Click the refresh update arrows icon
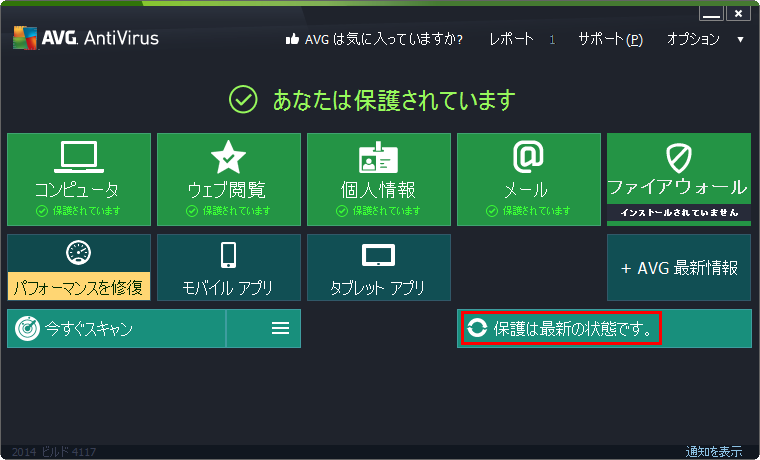760x460 pixels. coord(477,328)
